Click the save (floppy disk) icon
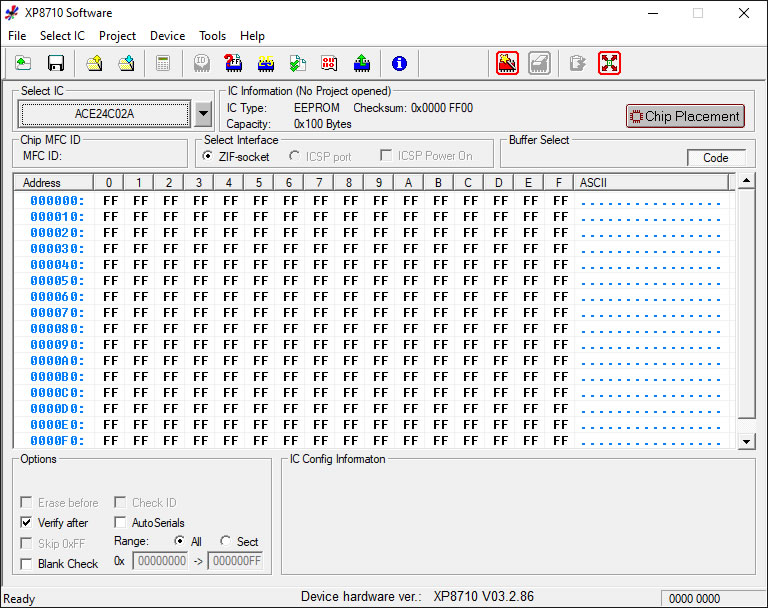768x608 pixels. point(56,63)
